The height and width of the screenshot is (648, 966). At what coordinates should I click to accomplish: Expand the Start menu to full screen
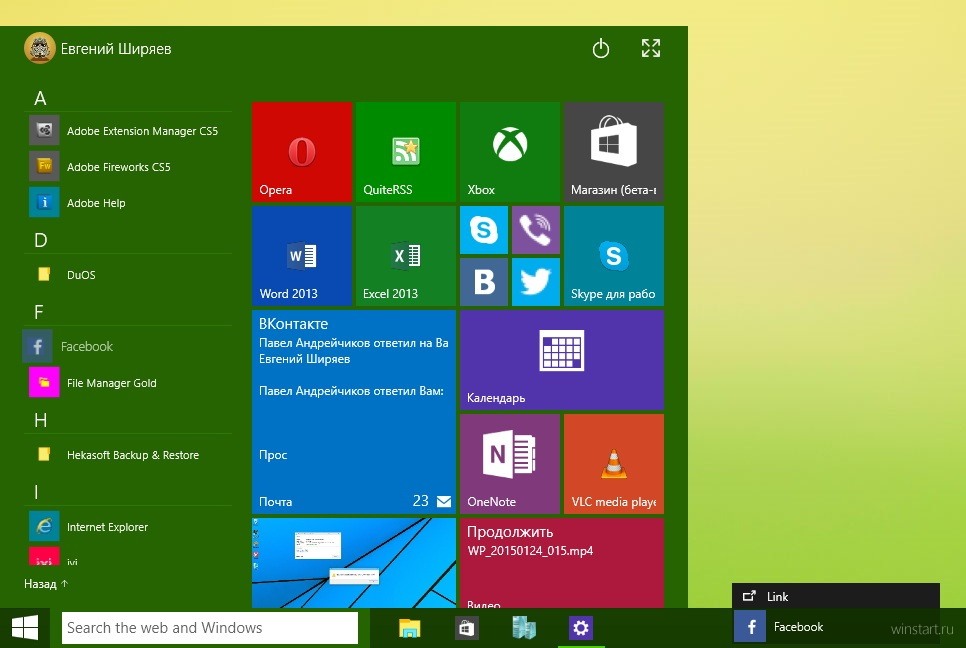(x=651, y=48)
